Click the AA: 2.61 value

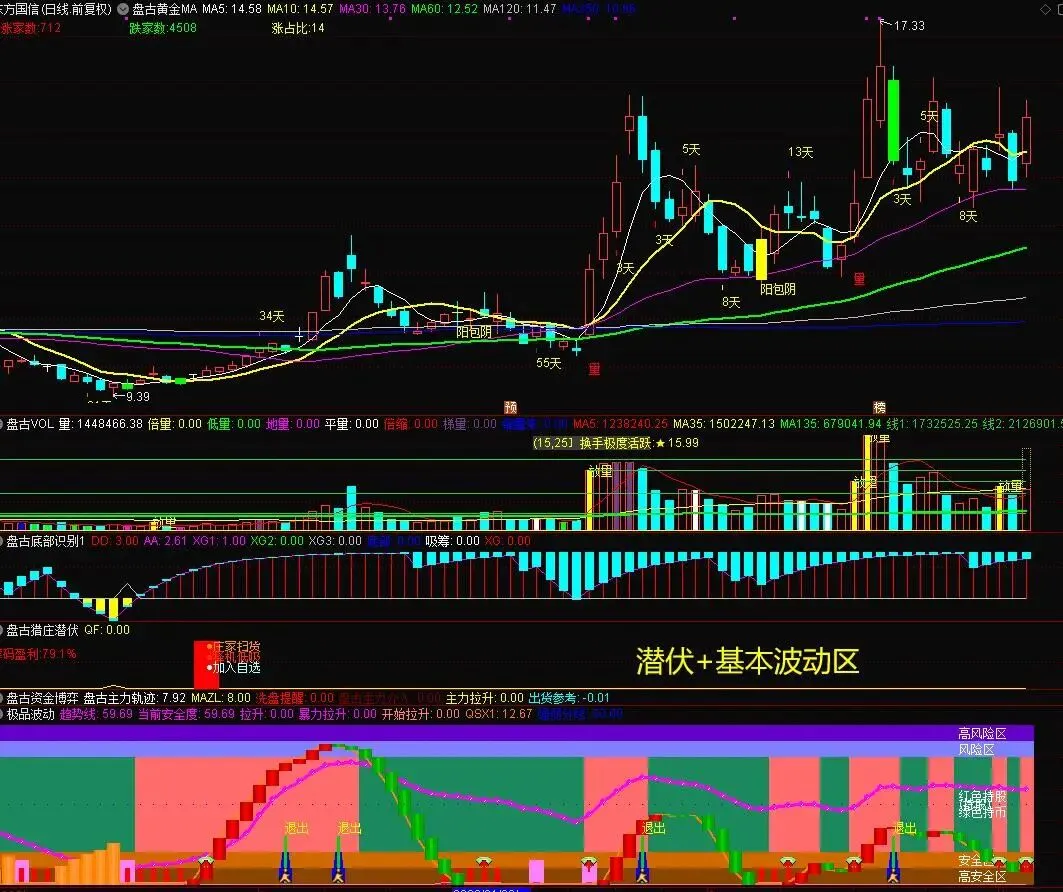tap(165, 541)
